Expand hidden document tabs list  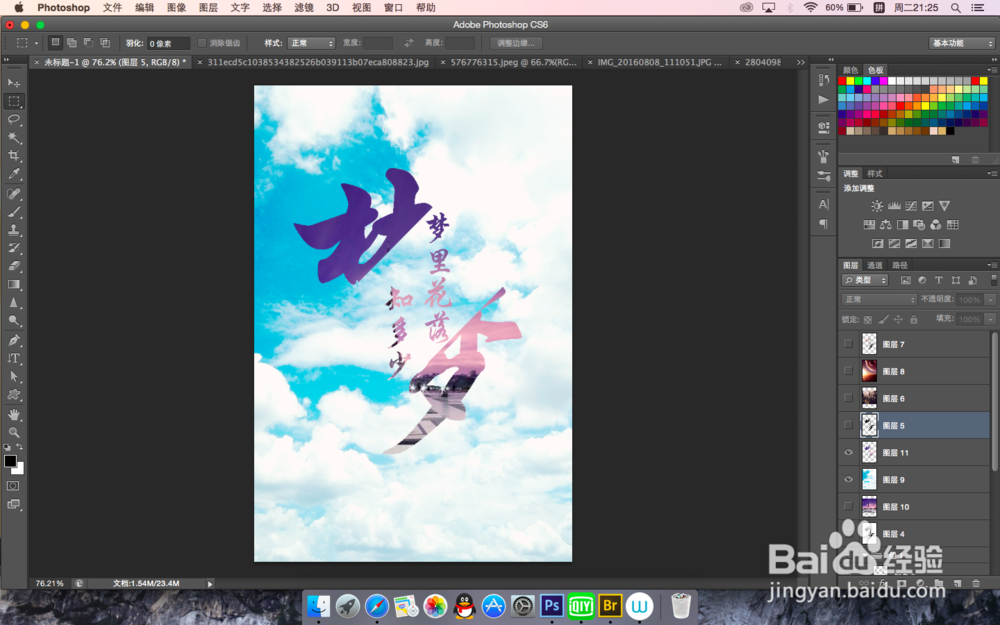point(800,62)
